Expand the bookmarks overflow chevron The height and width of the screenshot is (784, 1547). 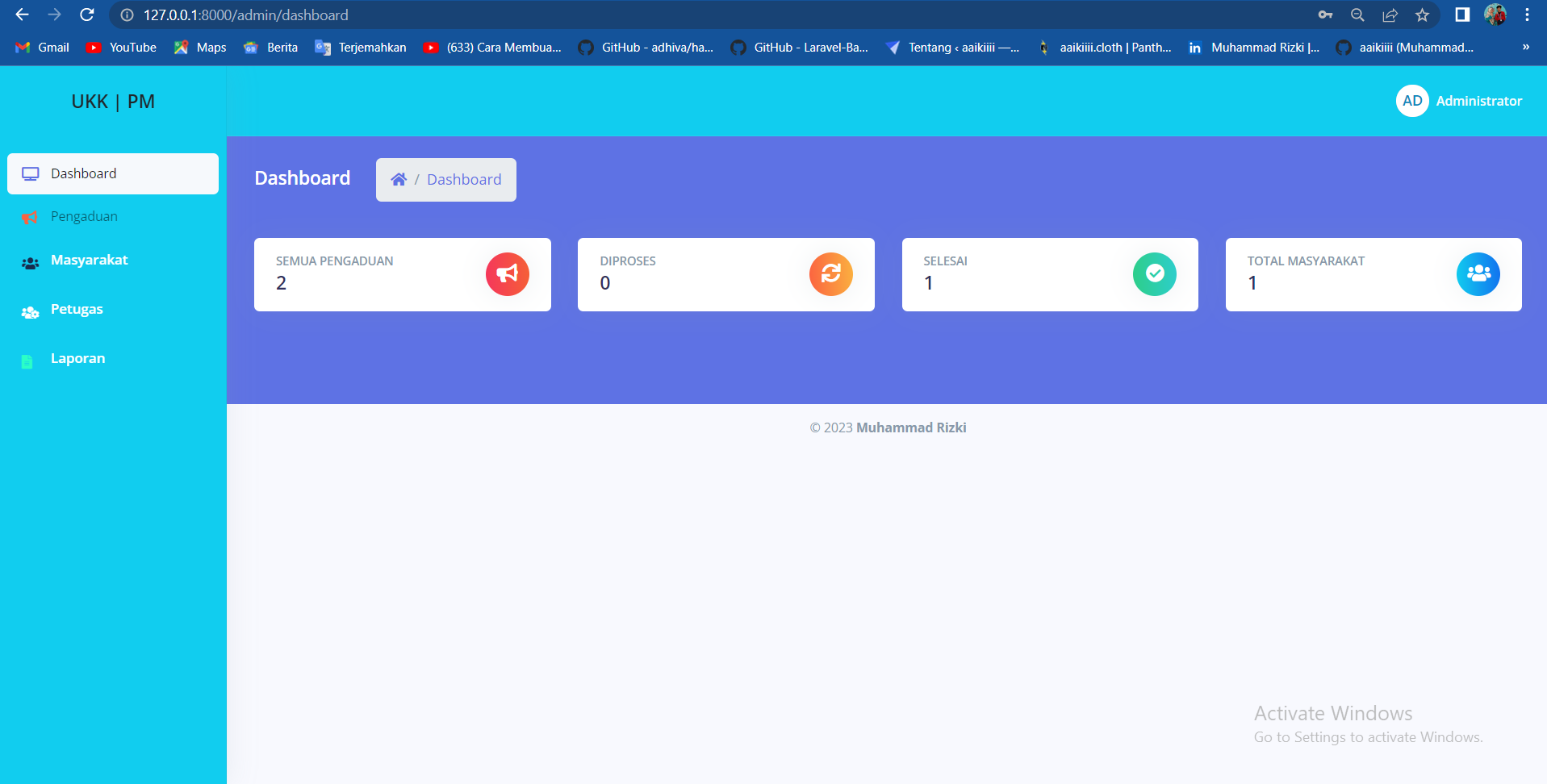point(1526,48)
